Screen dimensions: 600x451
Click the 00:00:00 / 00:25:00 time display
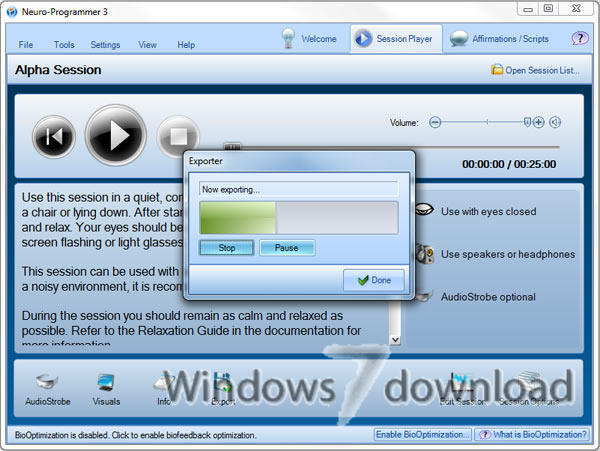point(509,164)
